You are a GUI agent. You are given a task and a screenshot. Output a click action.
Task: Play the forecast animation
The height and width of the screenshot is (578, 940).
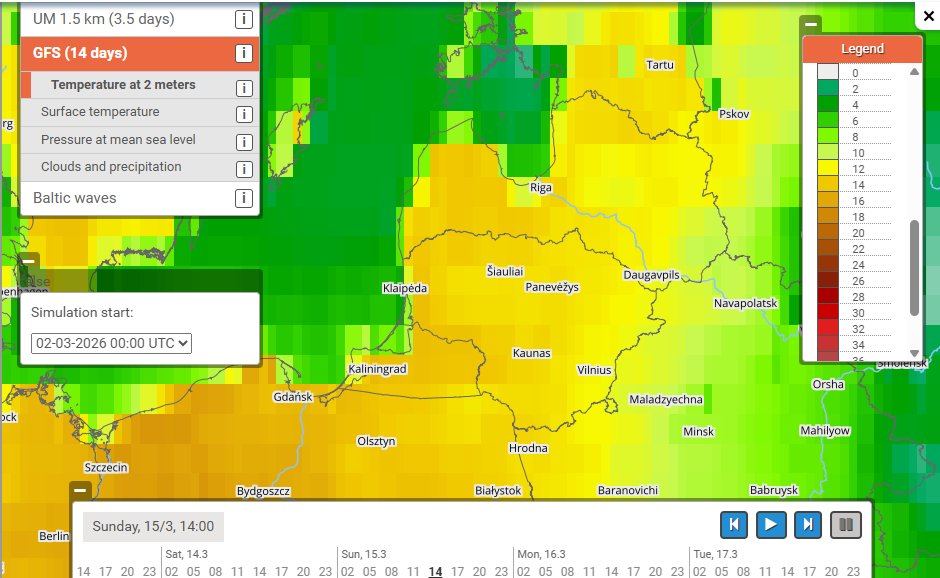[771, 525]
